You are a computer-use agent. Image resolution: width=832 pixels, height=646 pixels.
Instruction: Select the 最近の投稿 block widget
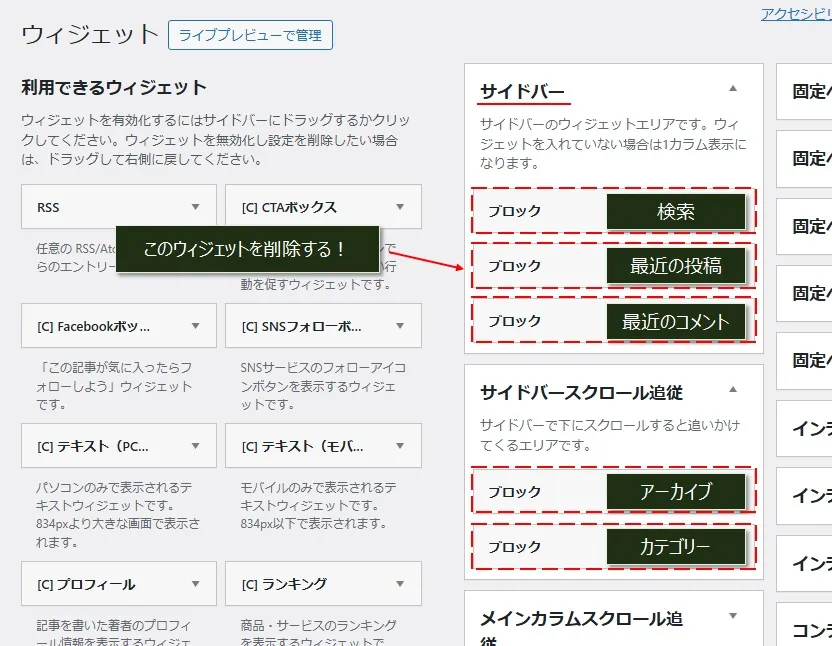click(x=613, y=266)
